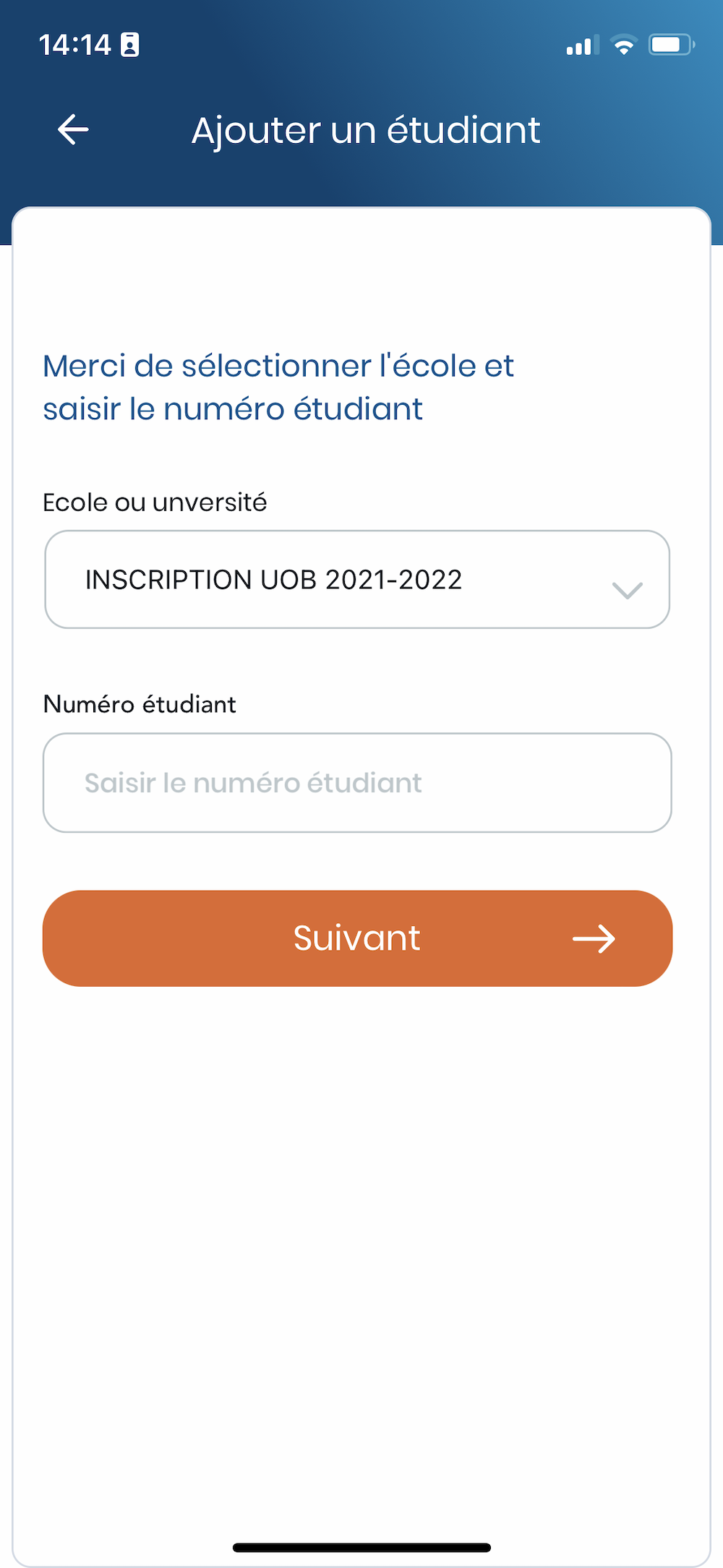Tap the right arrow on Suivant
This screenshot has width=723, height=1568.
(594, 939)
